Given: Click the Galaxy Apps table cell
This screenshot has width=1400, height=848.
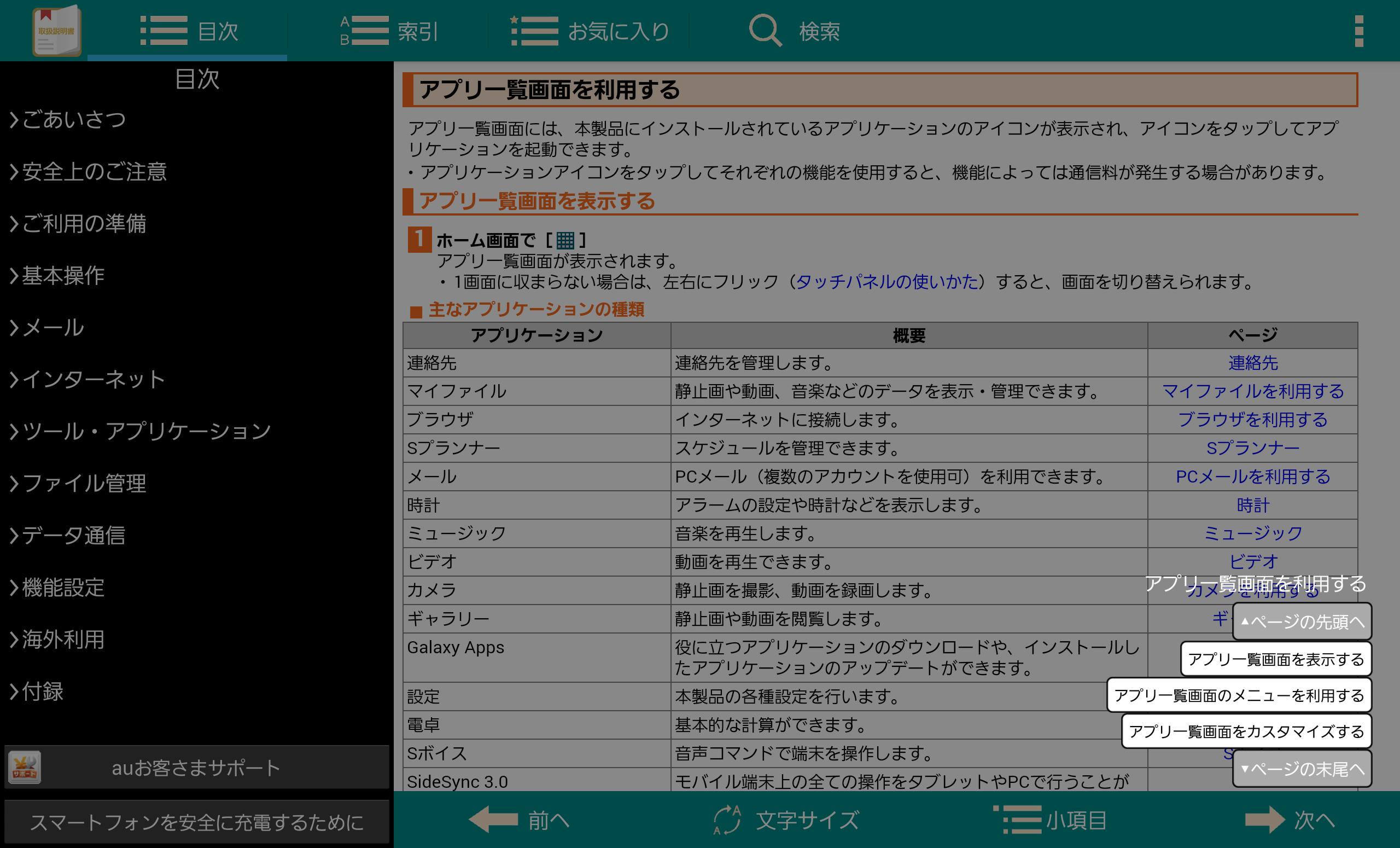Looking at the screenshot, I should point(537,658).
